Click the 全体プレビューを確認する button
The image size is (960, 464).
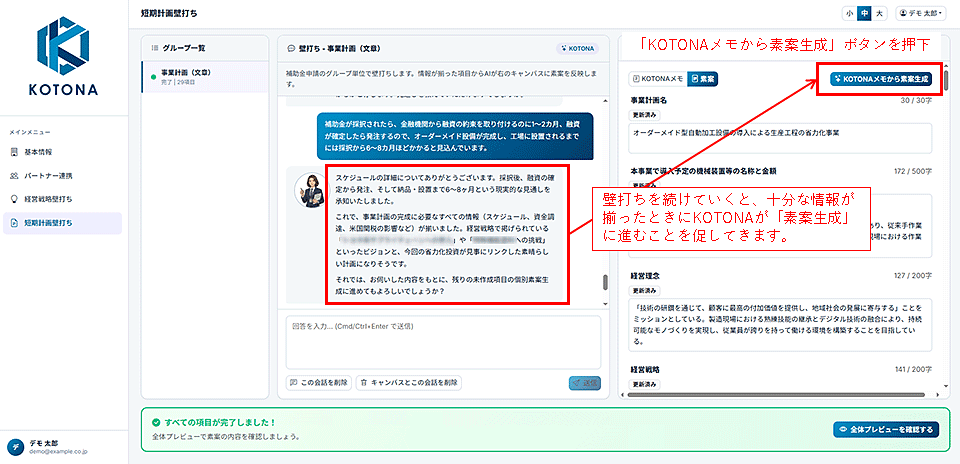pos(885,429)
